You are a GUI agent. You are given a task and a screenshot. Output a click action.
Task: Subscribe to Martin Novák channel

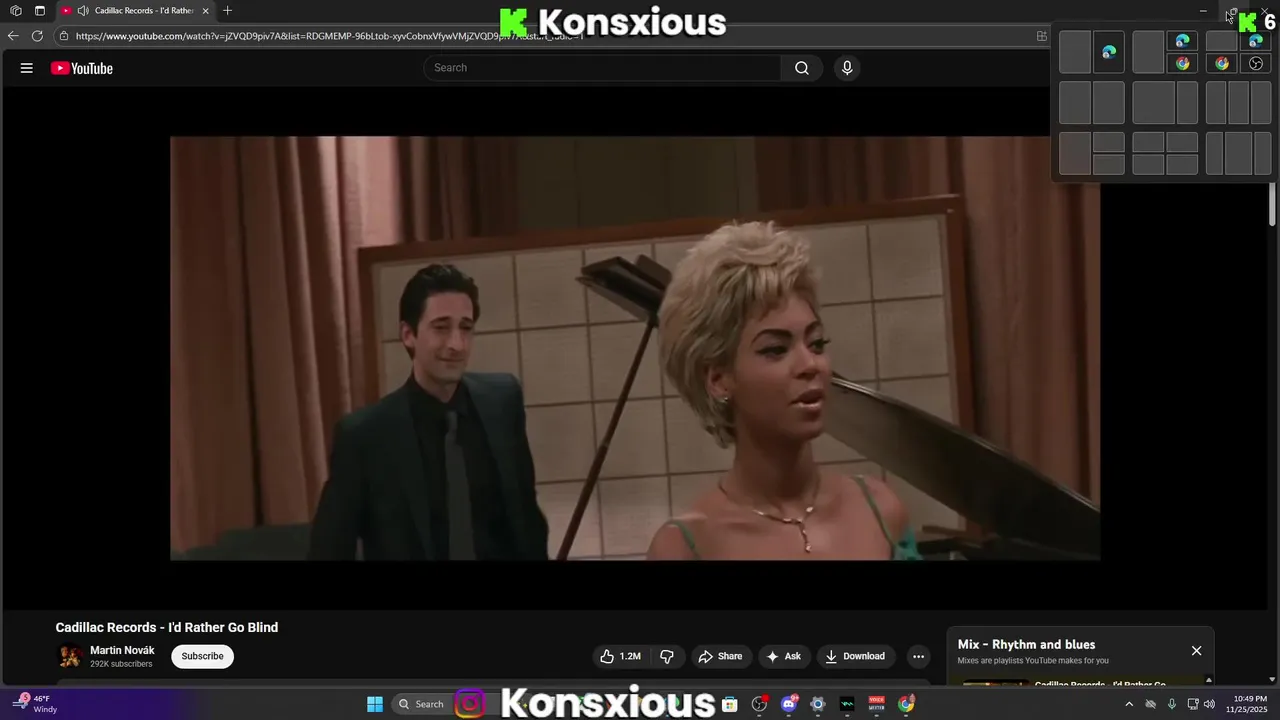[202, 656]
